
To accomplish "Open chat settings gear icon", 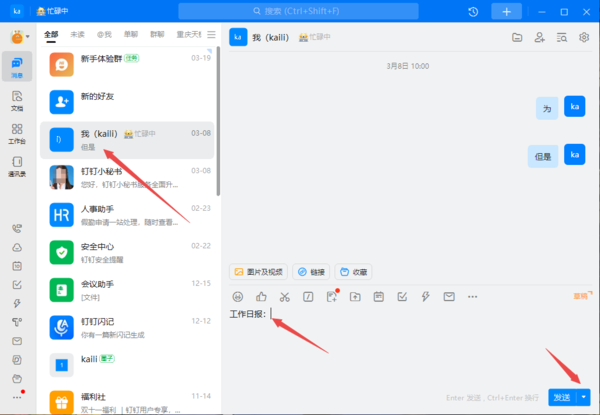I will pos(584,37).
